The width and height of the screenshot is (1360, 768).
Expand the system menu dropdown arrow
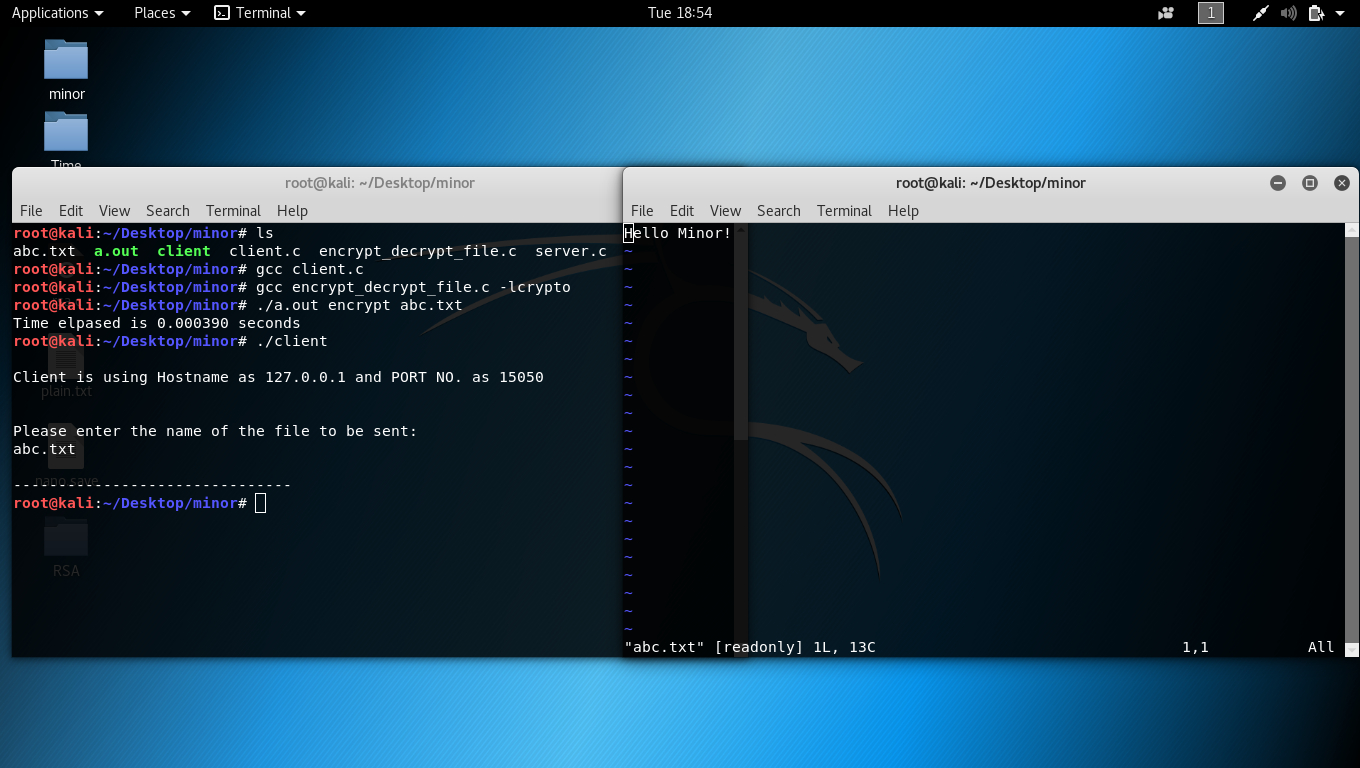1340,13
